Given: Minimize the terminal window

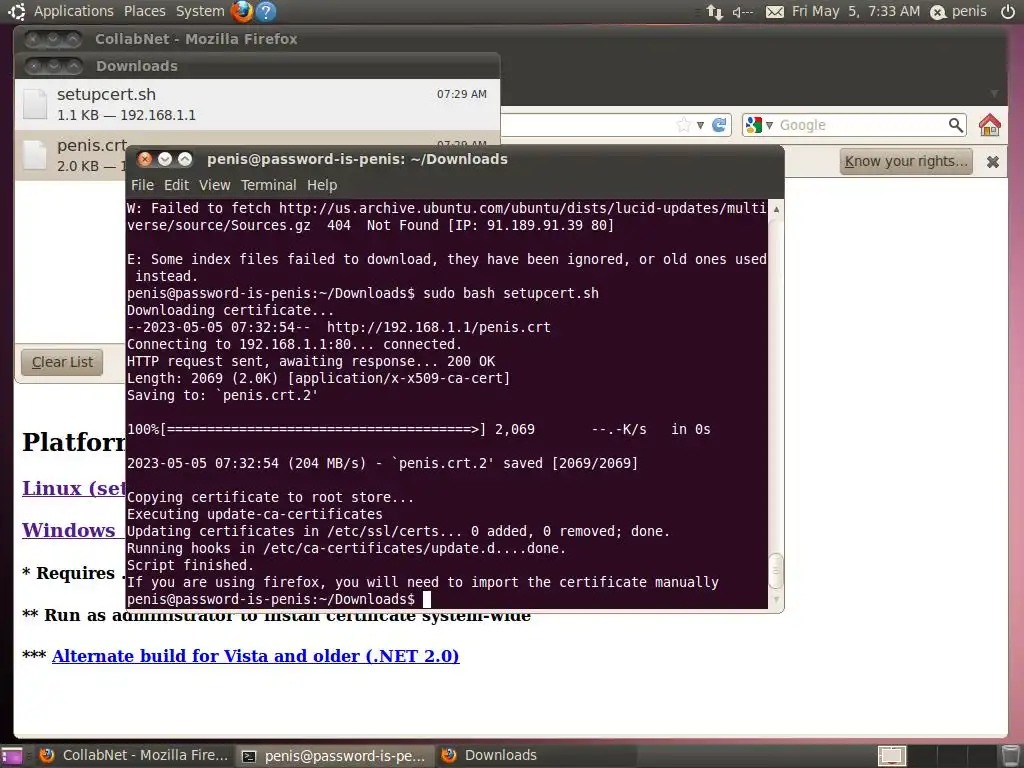Looking at the screenshot, I should pos(165,159).
